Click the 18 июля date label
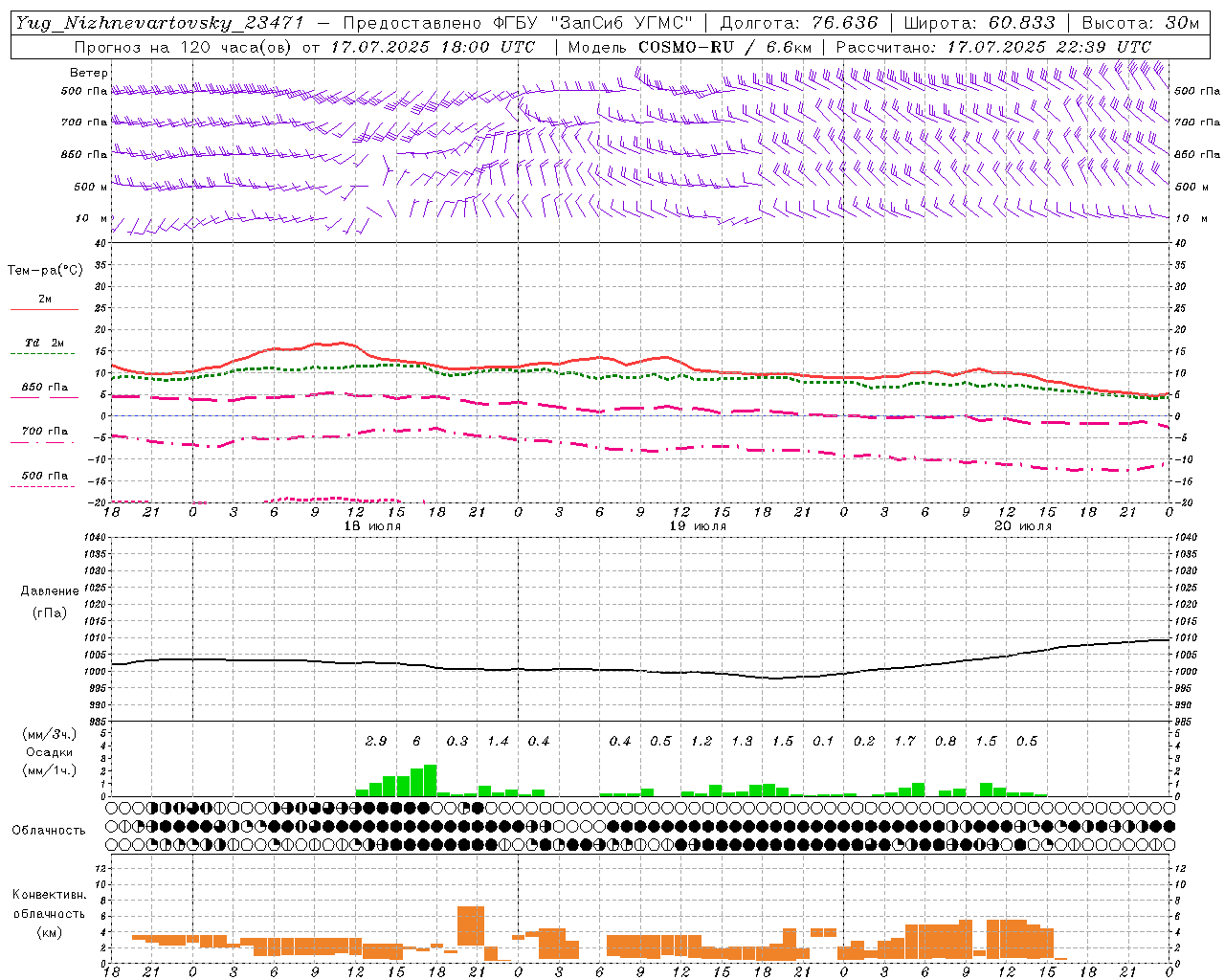This screenshot has height=980, width=1225. (x=373, y=526)
